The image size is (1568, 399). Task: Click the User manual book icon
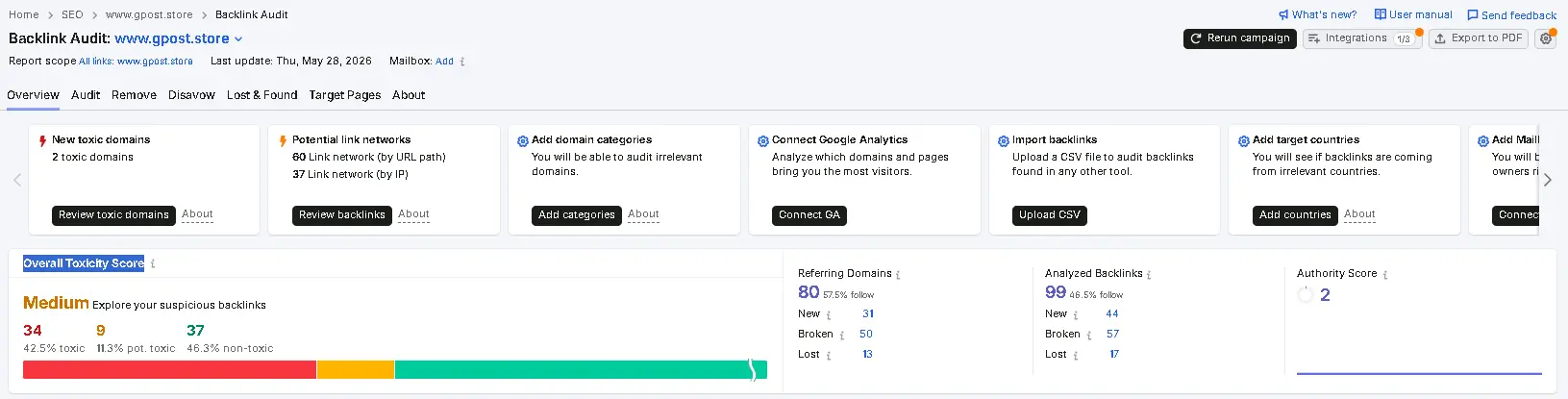pyautogui.click(x=1381, y=14)
